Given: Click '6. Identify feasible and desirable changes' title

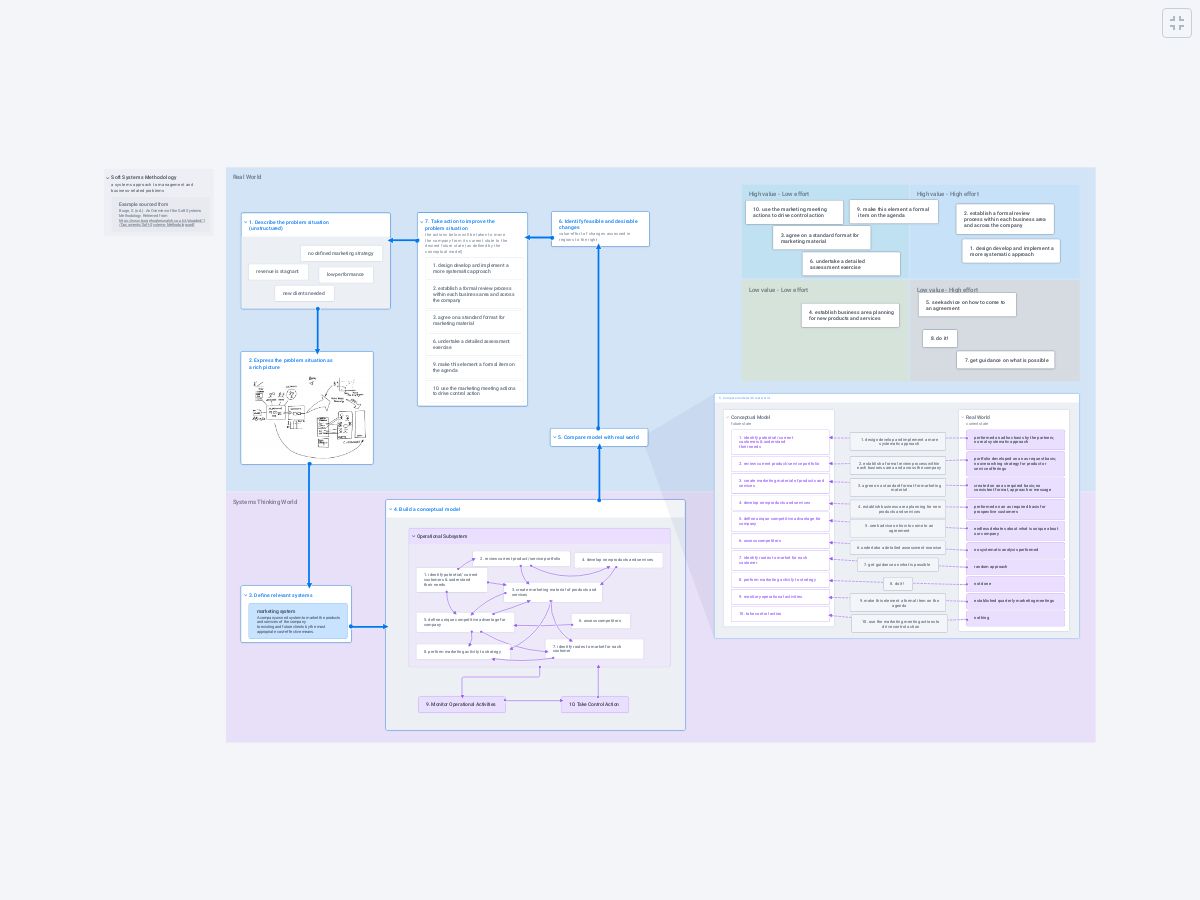Looking at the screenshot, I should pos(598,224).
